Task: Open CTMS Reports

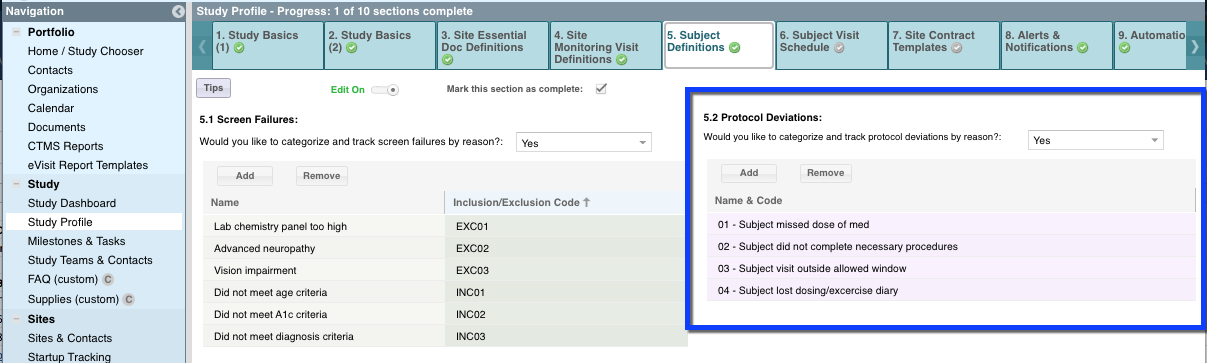Action: point(65,146)
